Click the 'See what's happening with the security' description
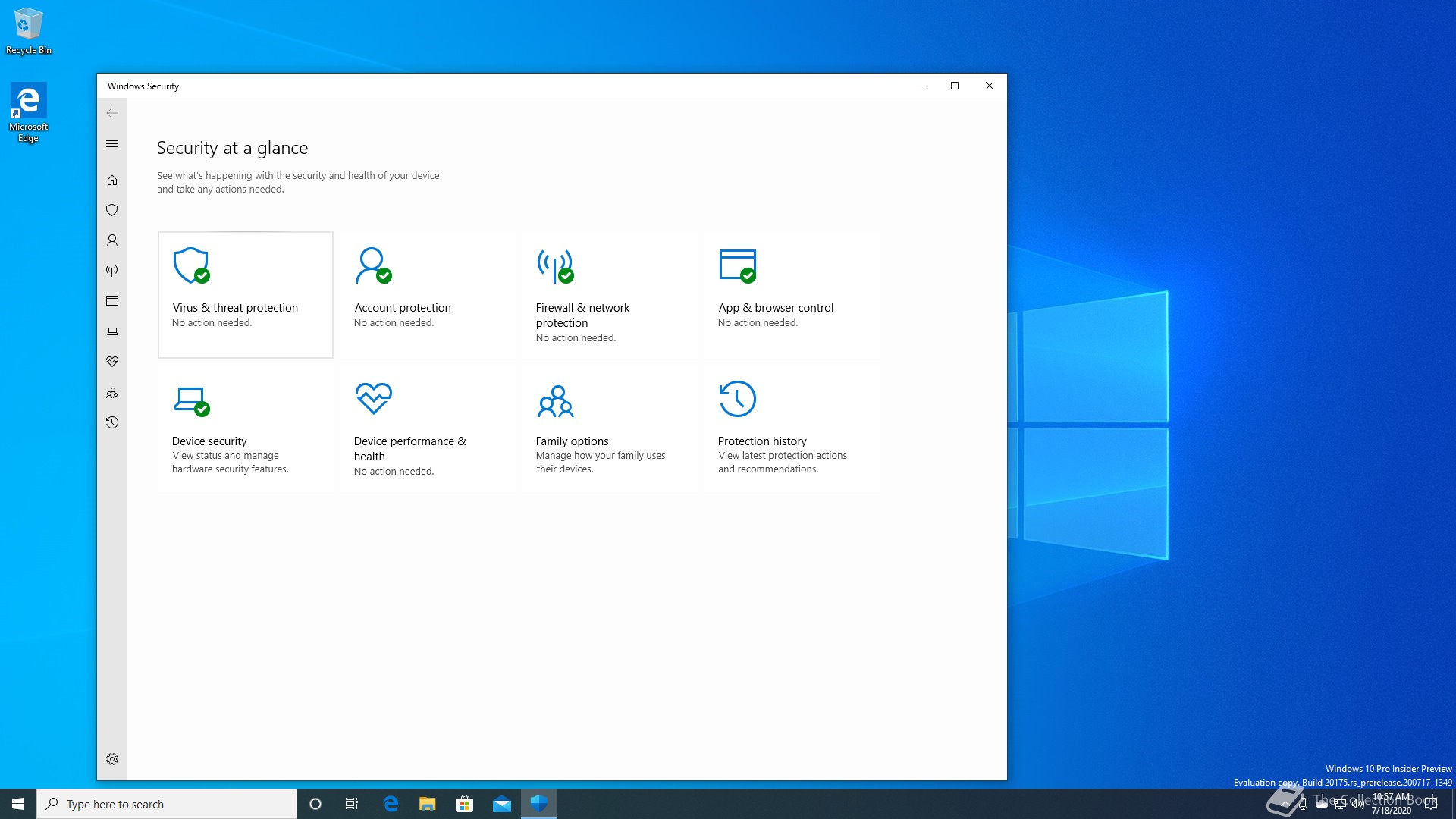The image size is (1456, 819). click(298, 182)
